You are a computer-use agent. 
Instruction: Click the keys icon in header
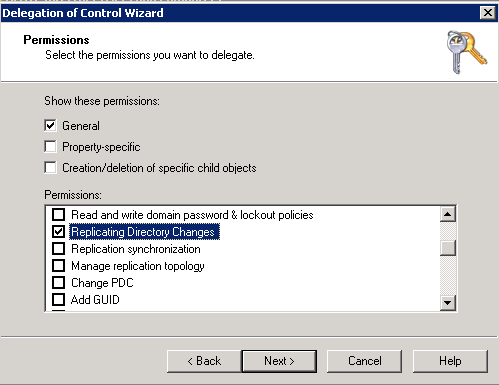(x=467, y=52)
